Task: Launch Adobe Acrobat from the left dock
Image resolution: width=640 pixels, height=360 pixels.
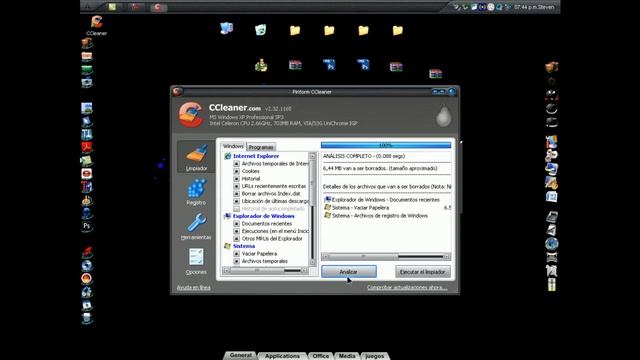Action: point(87,147)
